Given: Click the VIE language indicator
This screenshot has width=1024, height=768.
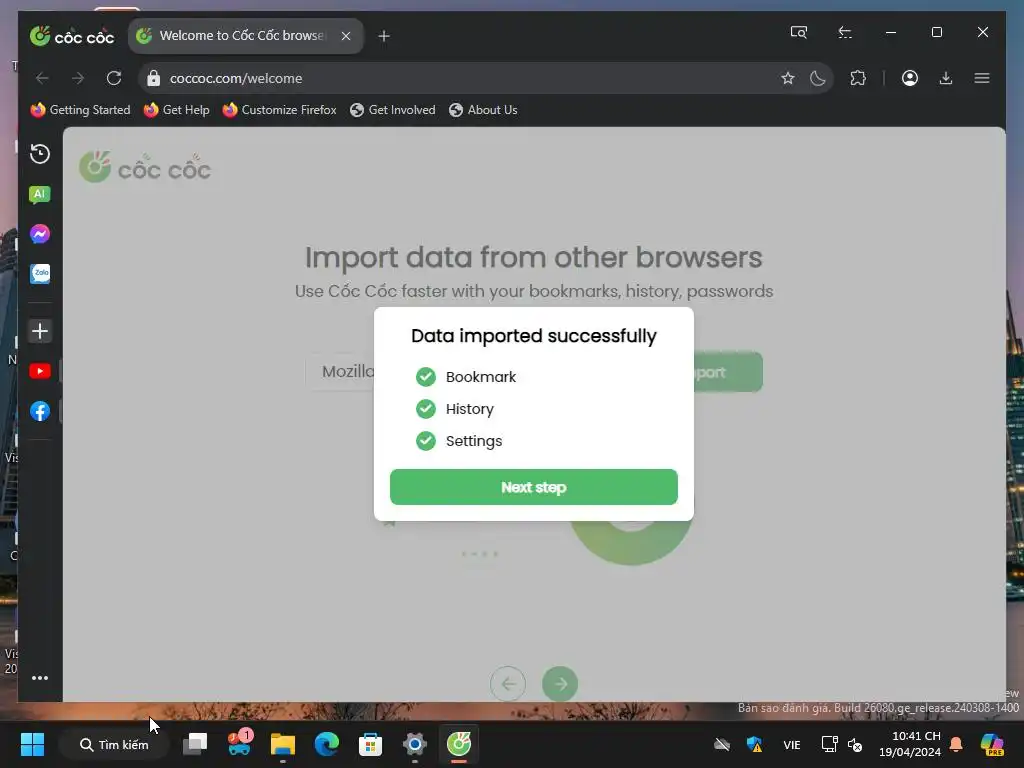Looking at the screenshot, I should point(792,744).
